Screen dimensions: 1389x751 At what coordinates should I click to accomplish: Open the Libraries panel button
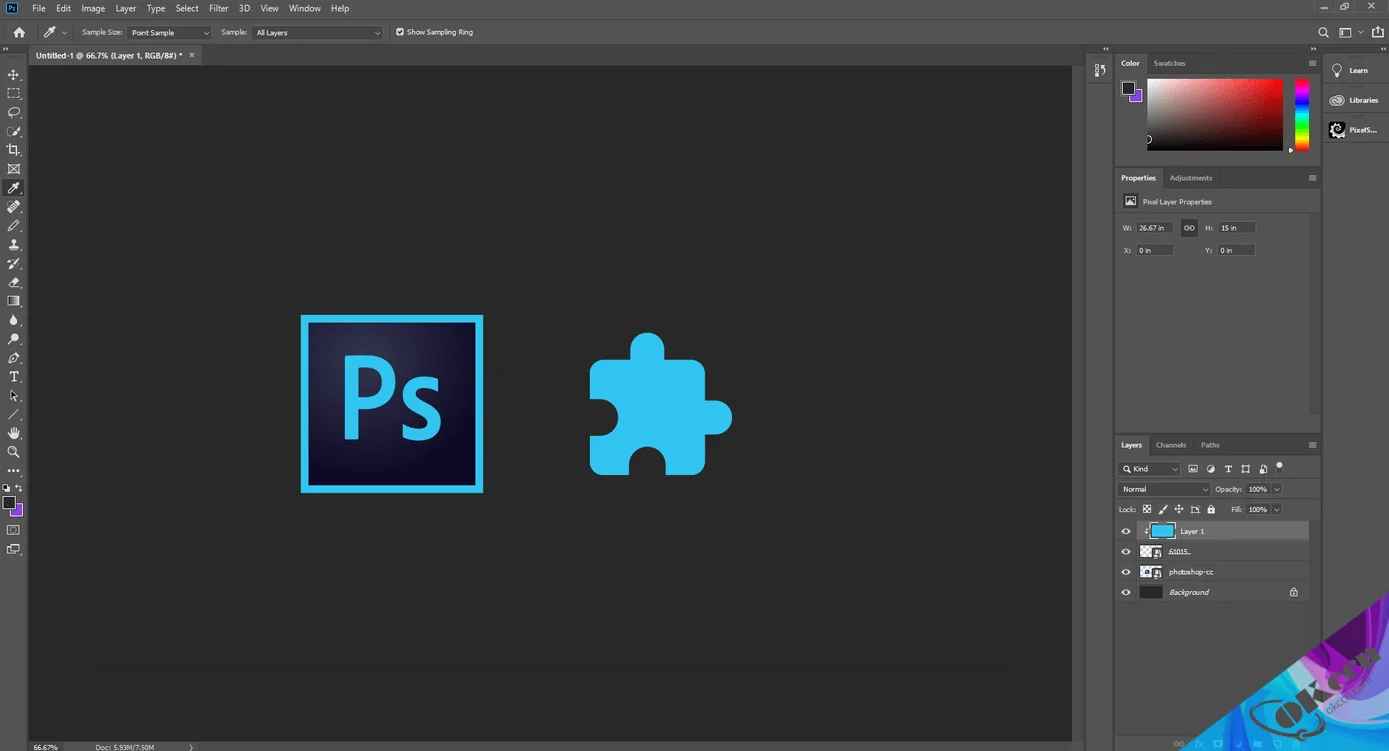click(x=1354, y=100)
